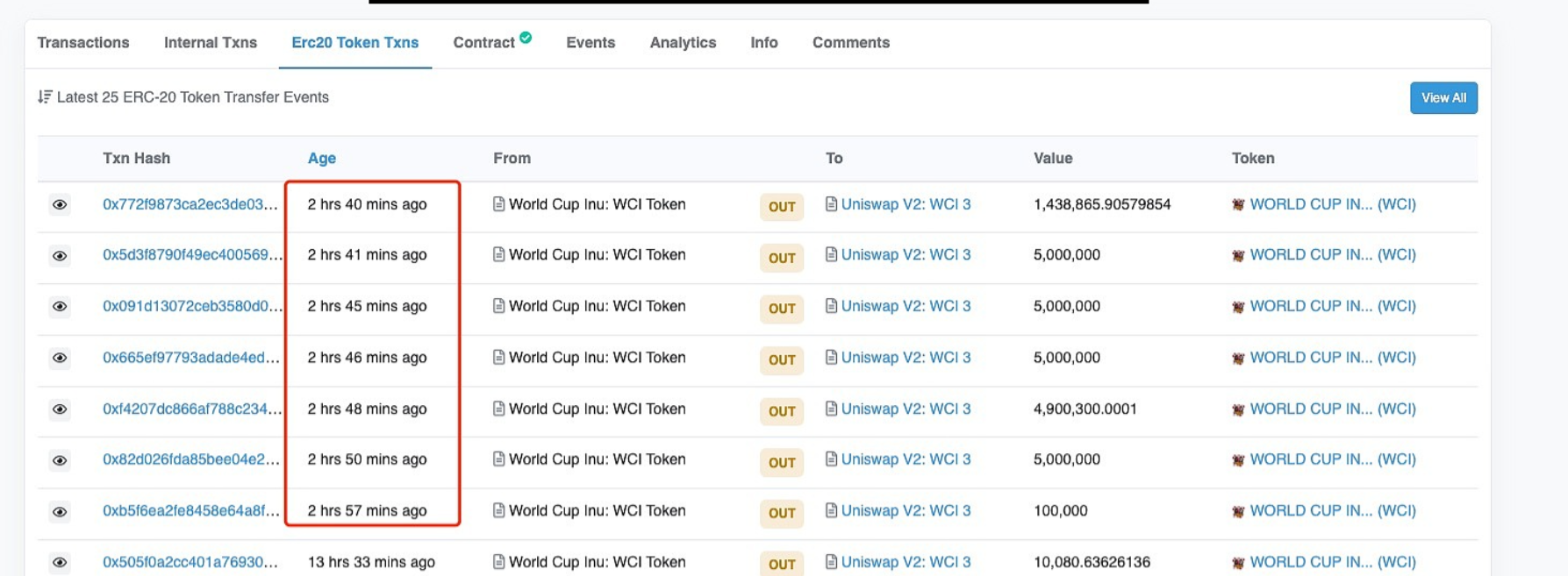The image size is (1568, 576).
Task: Click WORLD CUP IN... (WCI) token in 4,900,300.0001 row
Action: (x=1332, y=409)
